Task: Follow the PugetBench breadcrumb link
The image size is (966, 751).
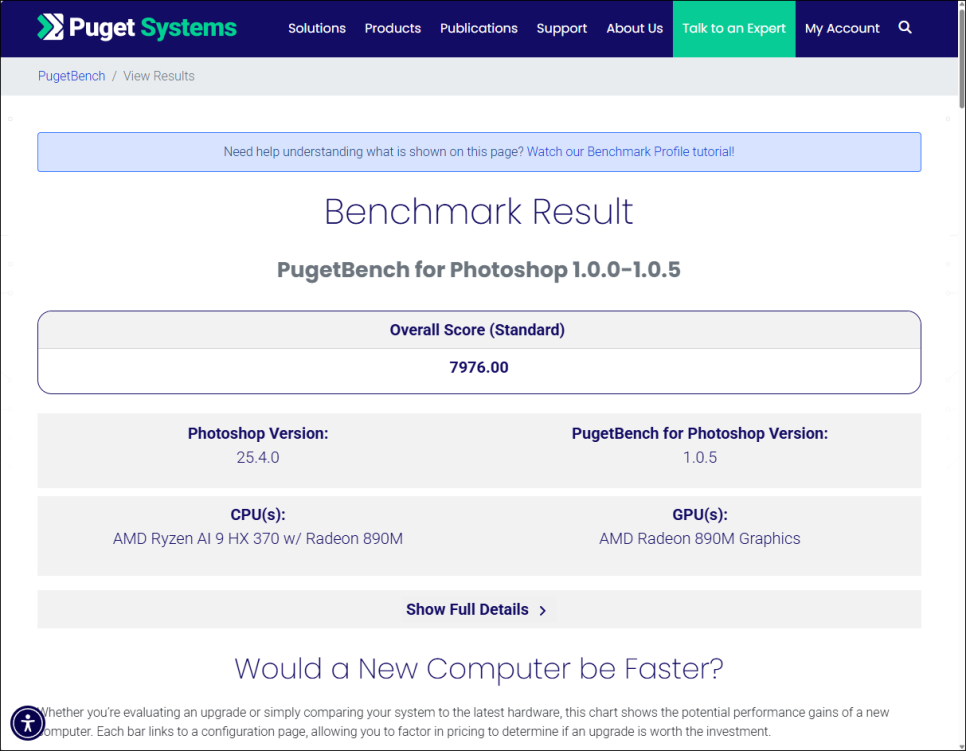Action: tap(71, 76)
